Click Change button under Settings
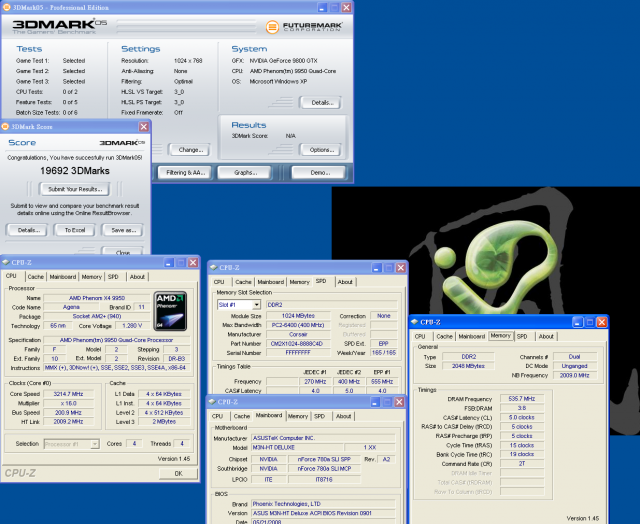Image resolution: width=640 pixels, height=524 pixels. [190, 150]
